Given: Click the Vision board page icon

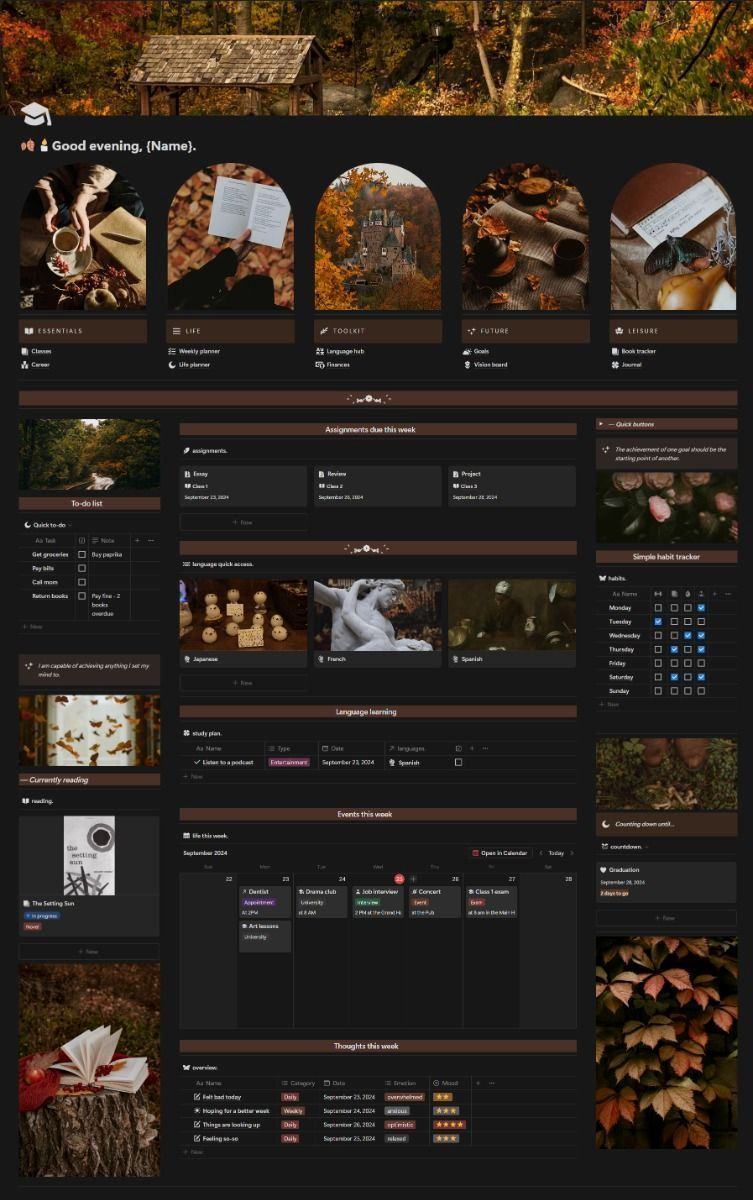Looking at the screenshot, I should [467, 365].
